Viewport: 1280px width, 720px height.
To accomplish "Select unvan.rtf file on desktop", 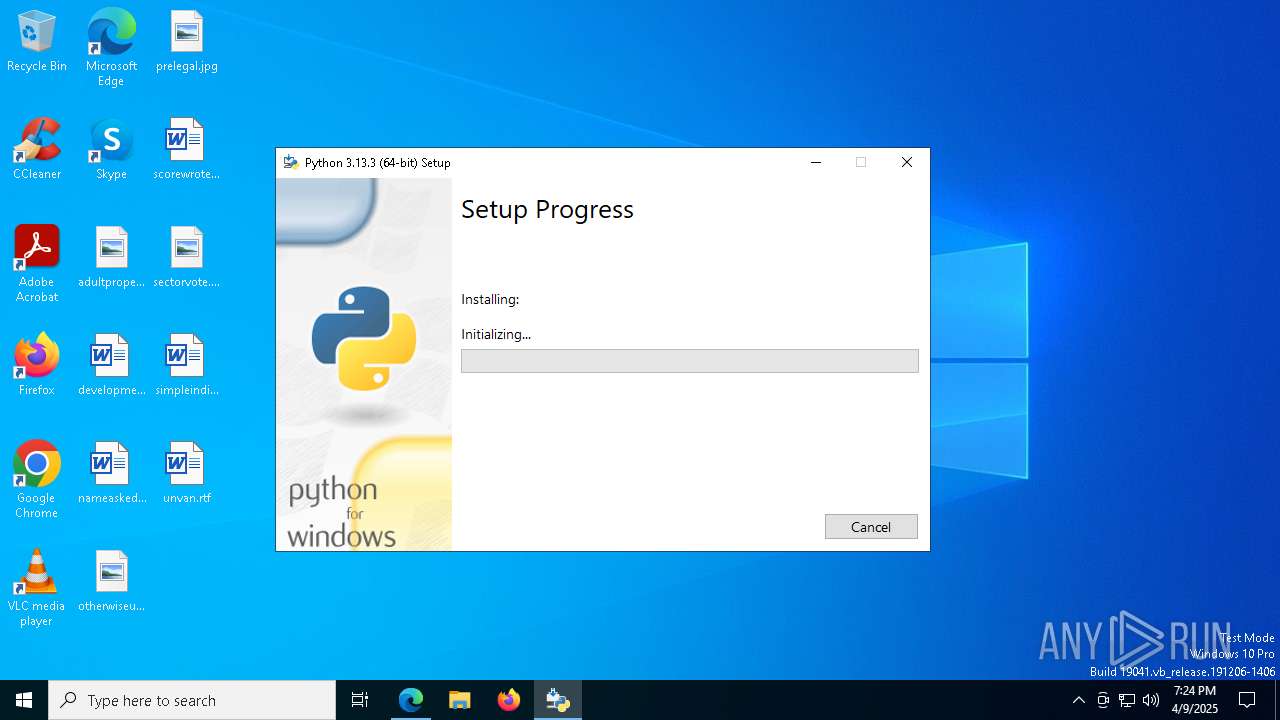I will [187, 474].
